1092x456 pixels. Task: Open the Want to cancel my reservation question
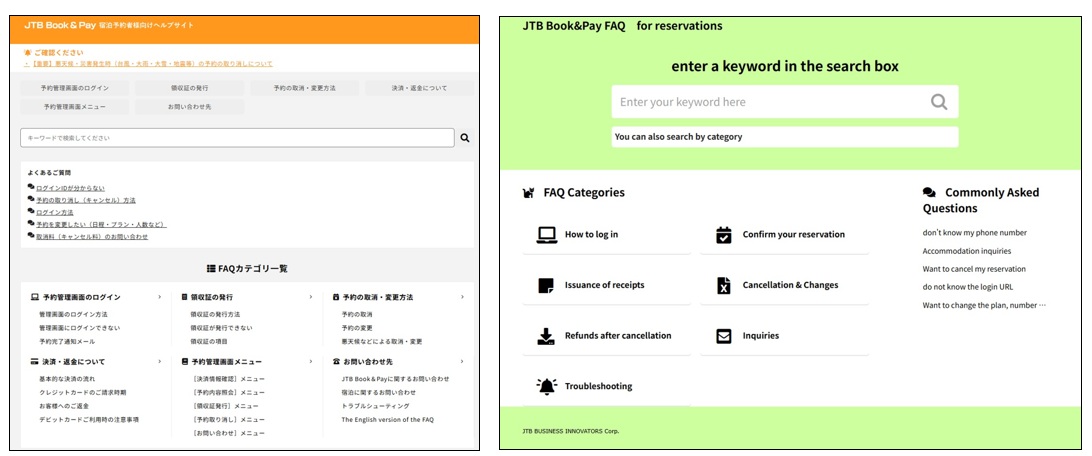pos(974,269)
